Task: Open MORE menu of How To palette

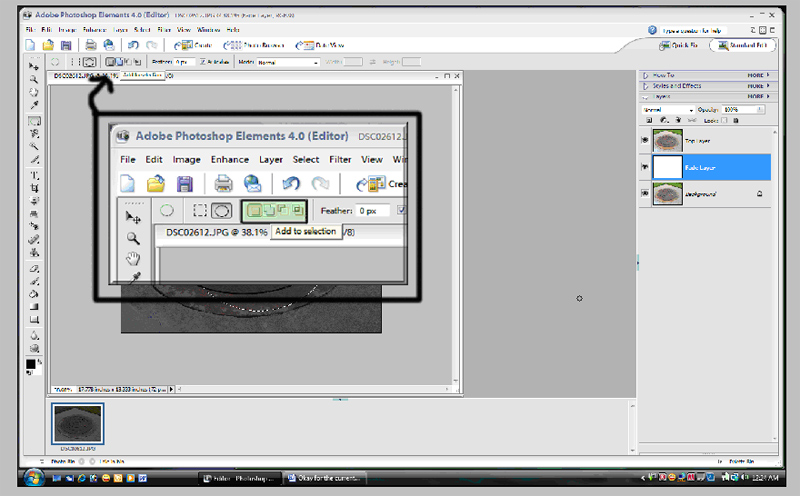Action: [758, 75]
